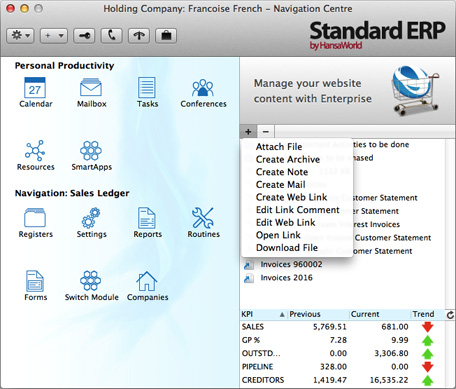456x389 pixels.
Task: Click the phone toolbar button
Action: (x=112, y=36)
